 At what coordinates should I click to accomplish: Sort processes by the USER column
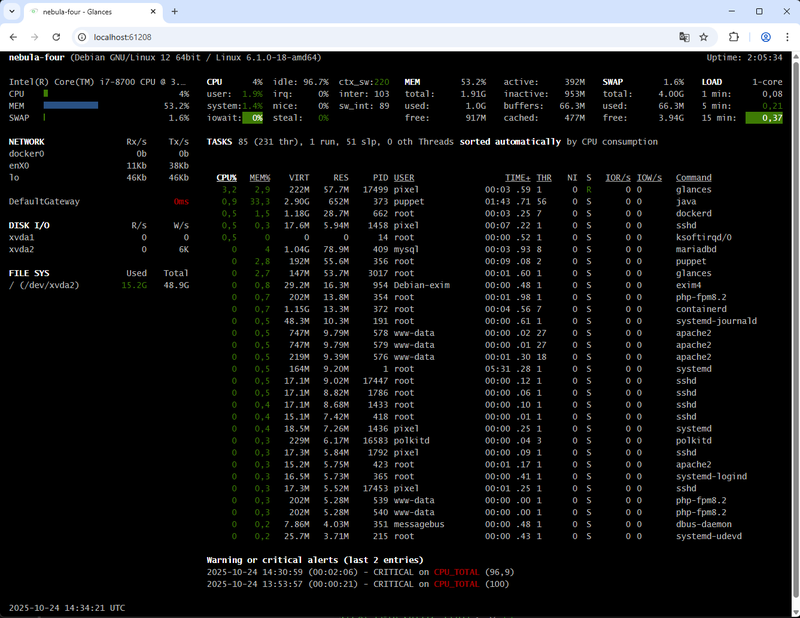405,177
